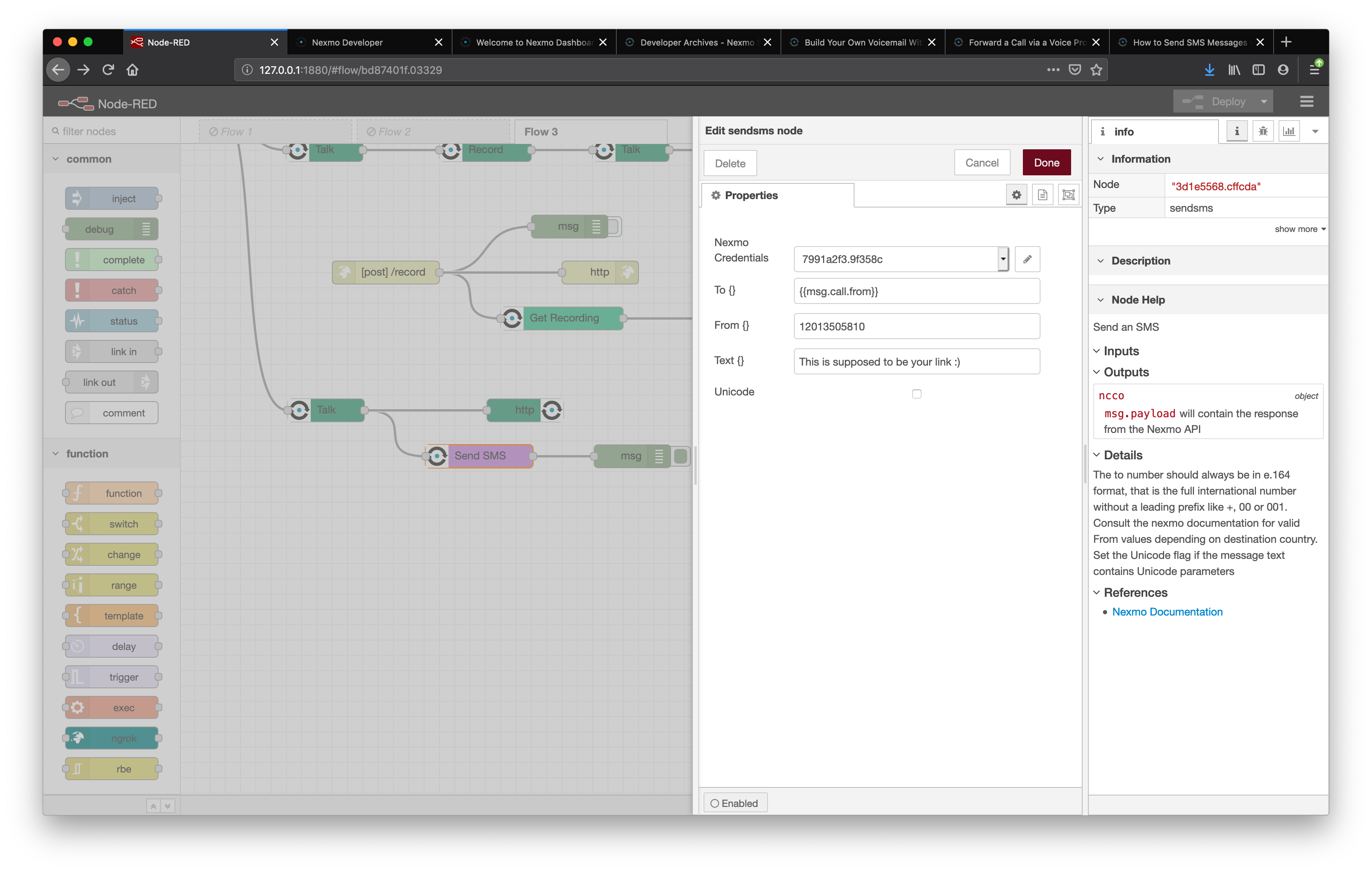Viewport: 1372px width, 872px height.
Task: Select the ngrok node in palette
Action: coord(112,738)
